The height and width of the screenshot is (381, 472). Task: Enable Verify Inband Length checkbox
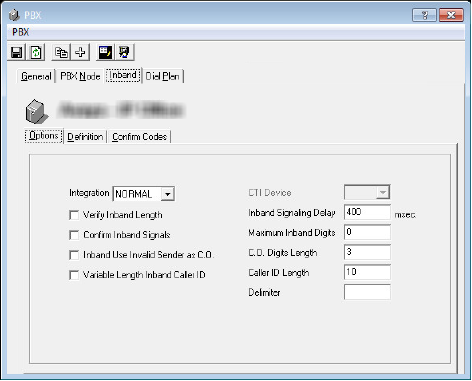74,215
